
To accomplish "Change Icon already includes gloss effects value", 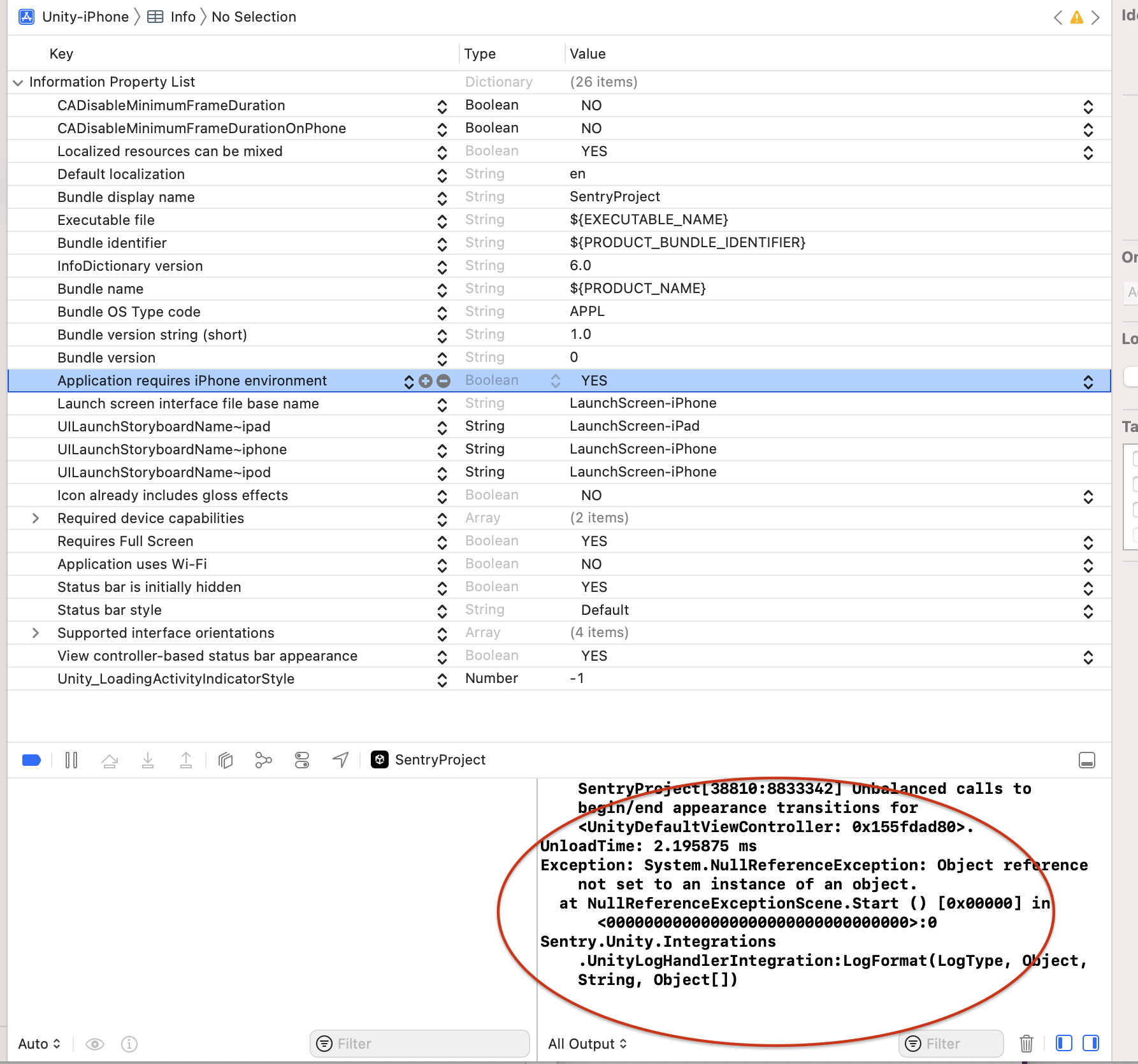I will tap(1088, 496).
